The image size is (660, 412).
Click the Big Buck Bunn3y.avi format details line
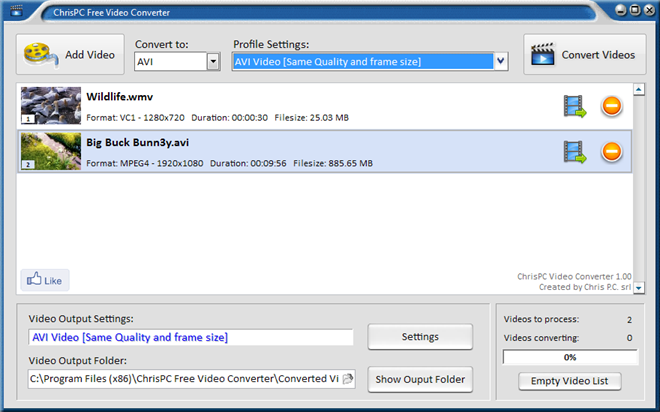[229, 163]
